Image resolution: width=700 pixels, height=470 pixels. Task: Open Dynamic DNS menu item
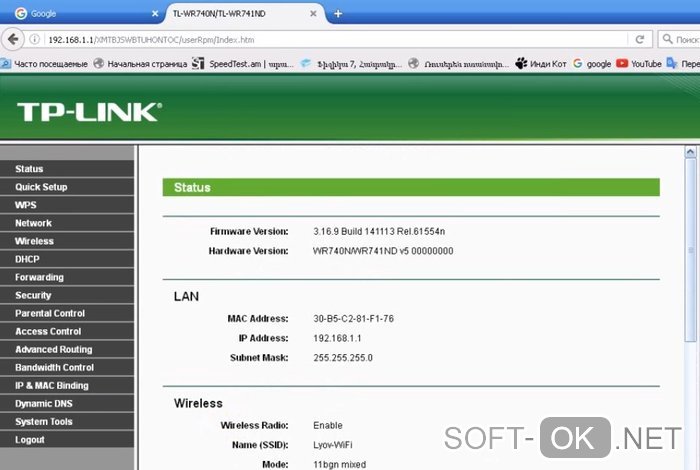pyautogui.click(x=67, y=403)
